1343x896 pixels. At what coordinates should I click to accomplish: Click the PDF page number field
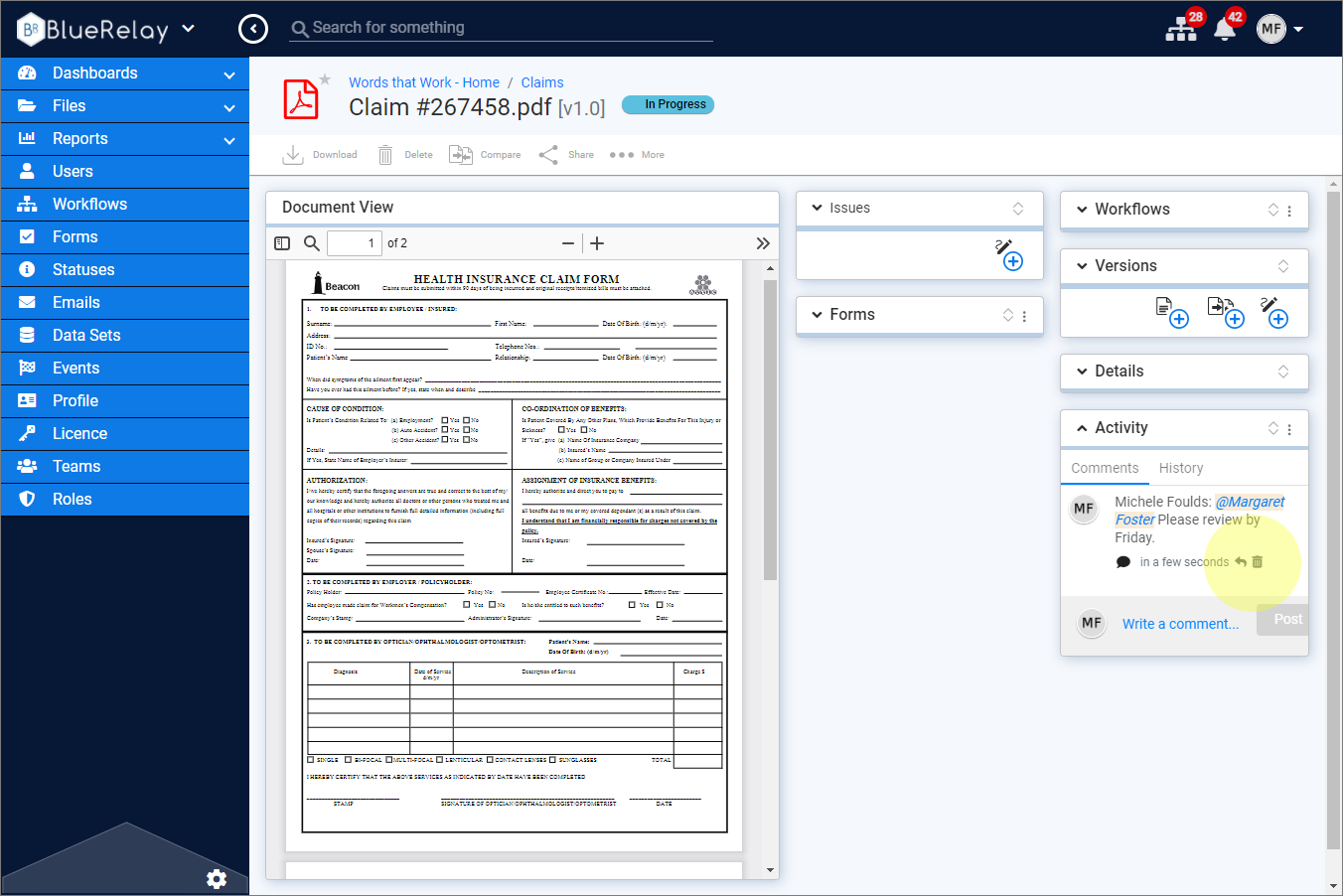[355, 243]
